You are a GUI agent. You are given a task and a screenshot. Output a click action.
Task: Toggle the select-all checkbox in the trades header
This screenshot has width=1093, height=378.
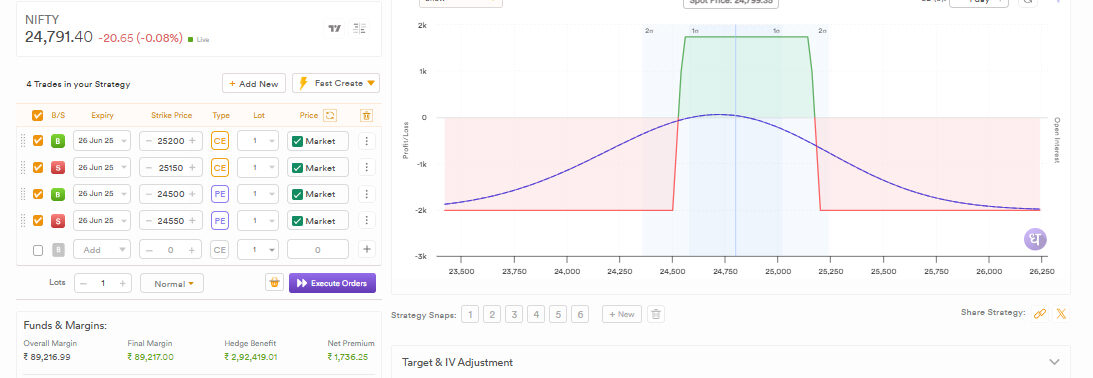click(38, 115)
